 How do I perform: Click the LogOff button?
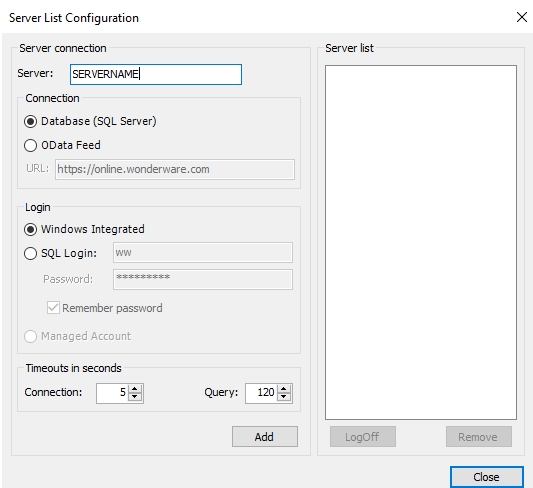click(x=363, y=437)
